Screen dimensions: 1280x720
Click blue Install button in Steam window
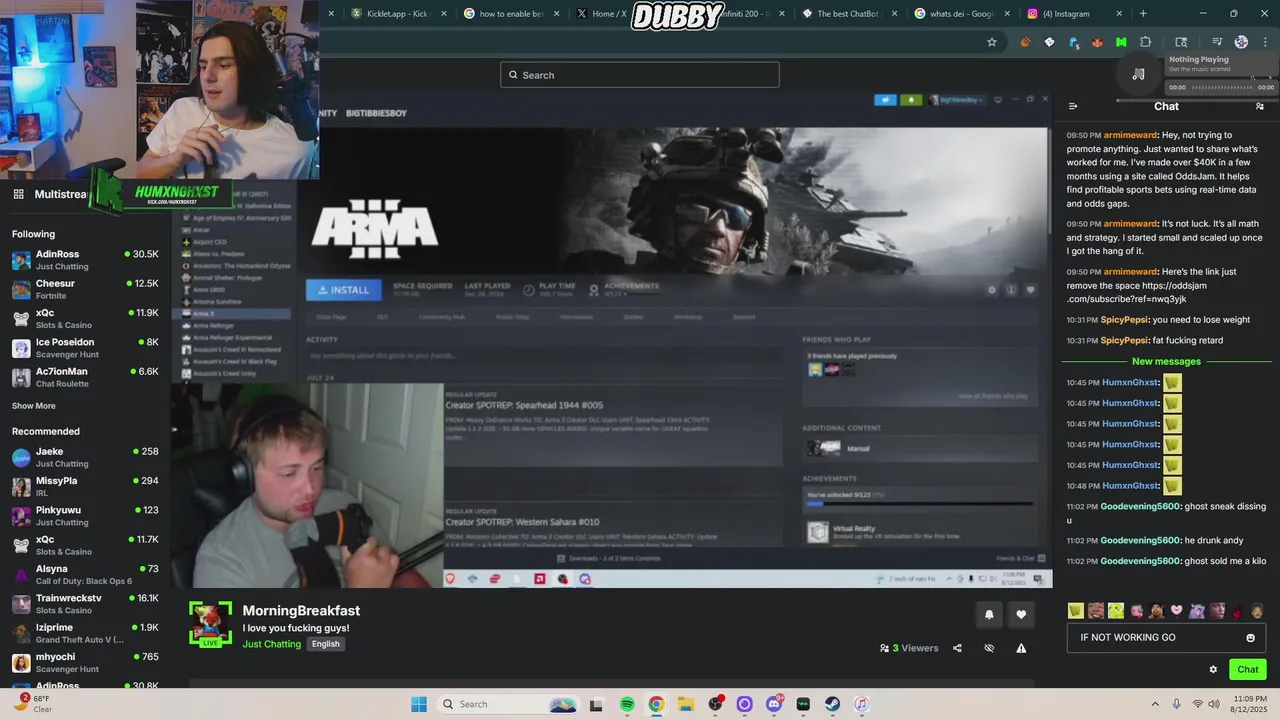(x=343, y=290)
